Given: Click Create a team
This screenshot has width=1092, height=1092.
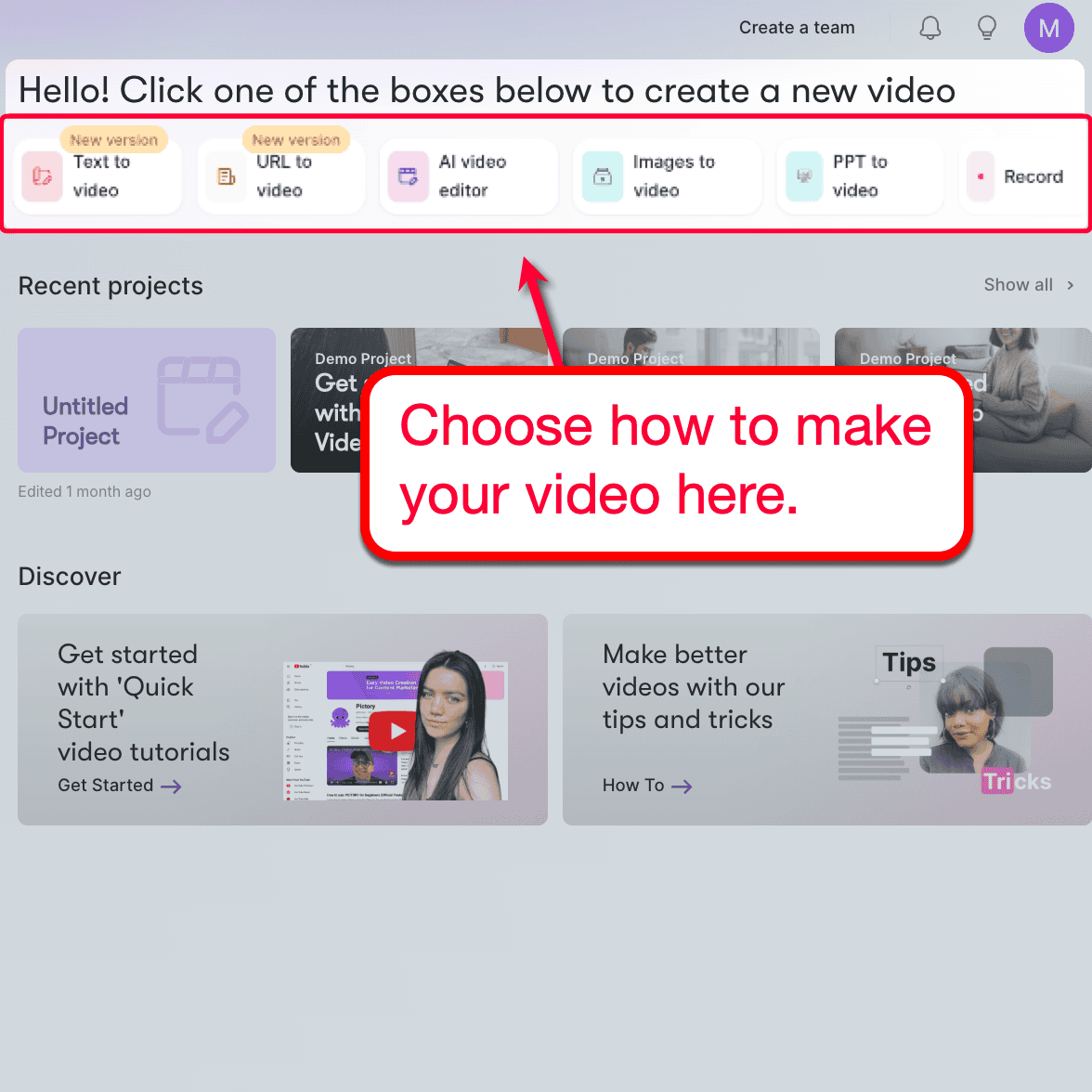Looking at the screenshot, I should [x=796, y=28].
